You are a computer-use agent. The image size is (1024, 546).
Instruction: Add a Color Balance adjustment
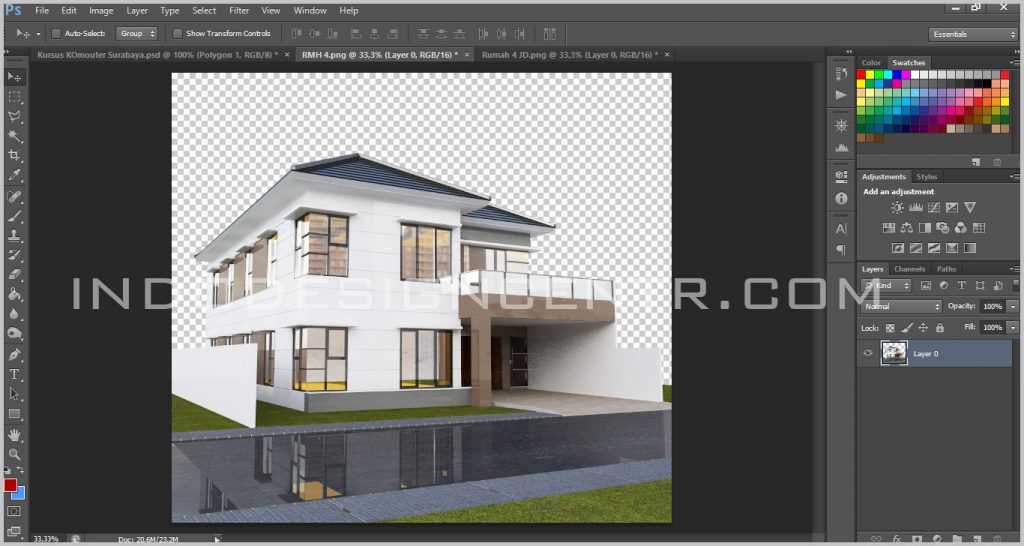(906, 228)
